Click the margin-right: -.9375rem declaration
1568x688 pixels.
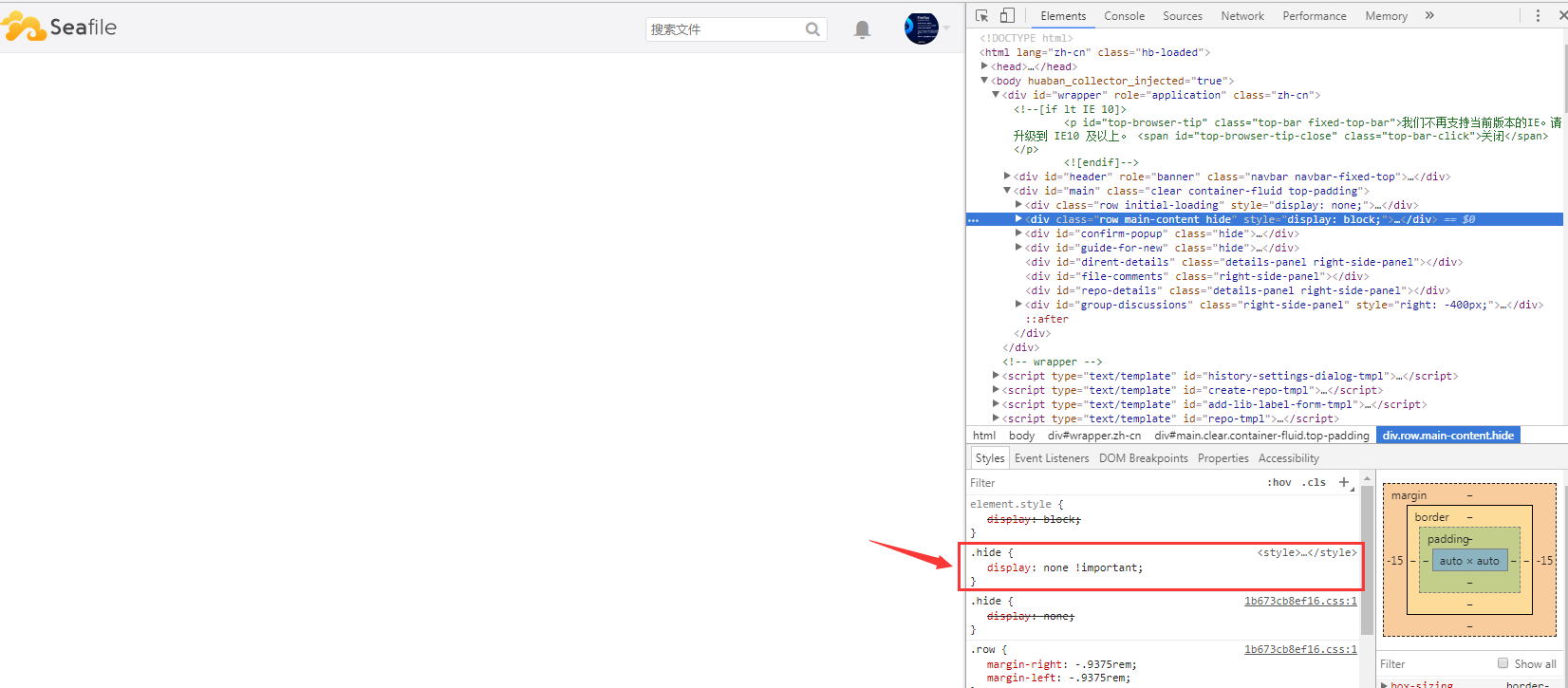click(1061, 664)
